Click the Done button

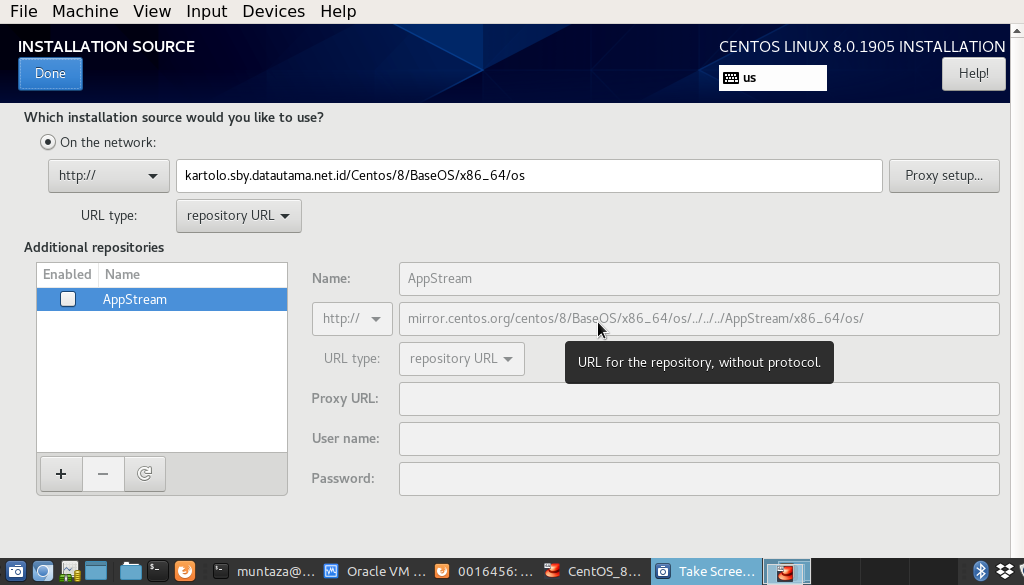(x=50, y=73)
